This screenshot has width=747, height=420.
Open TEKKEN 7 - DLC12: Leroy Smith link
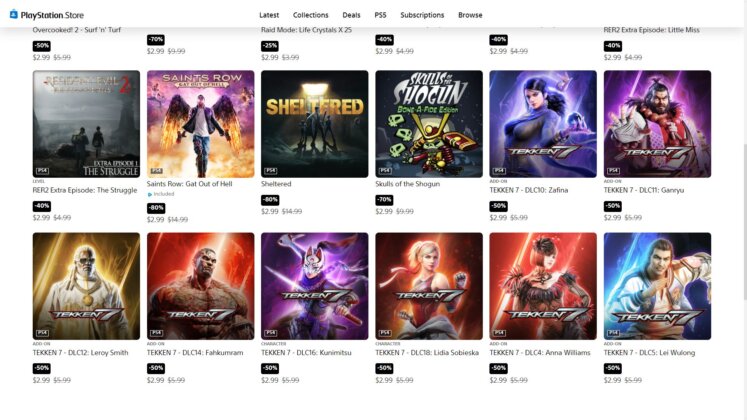[81, 353]
